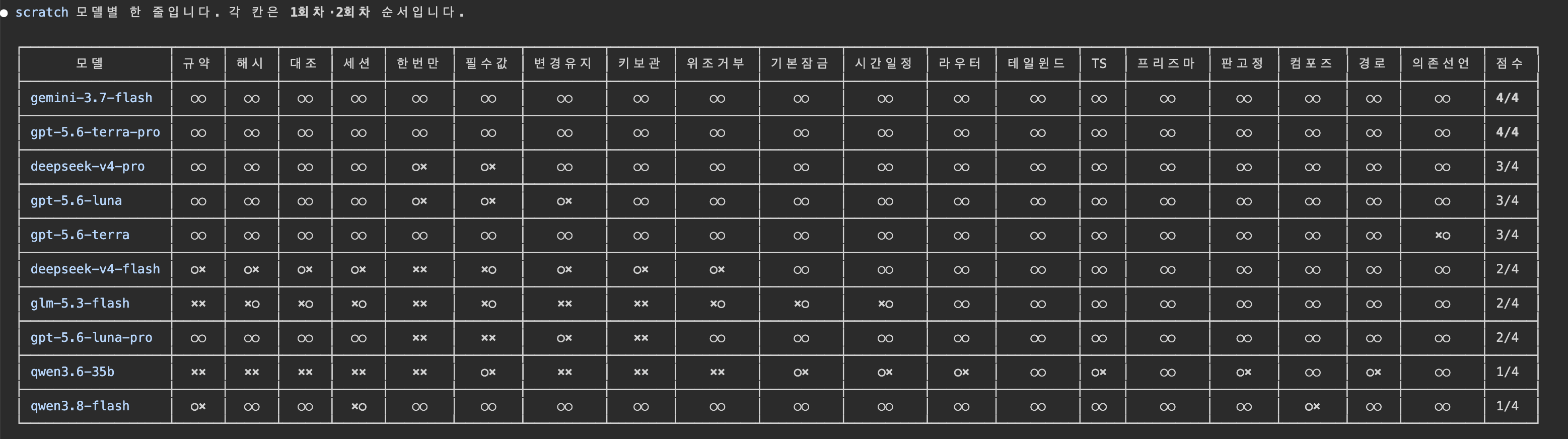Click the 의존선언 column header
This screenshot has height=439, width=1568.
pos(1441,63)
